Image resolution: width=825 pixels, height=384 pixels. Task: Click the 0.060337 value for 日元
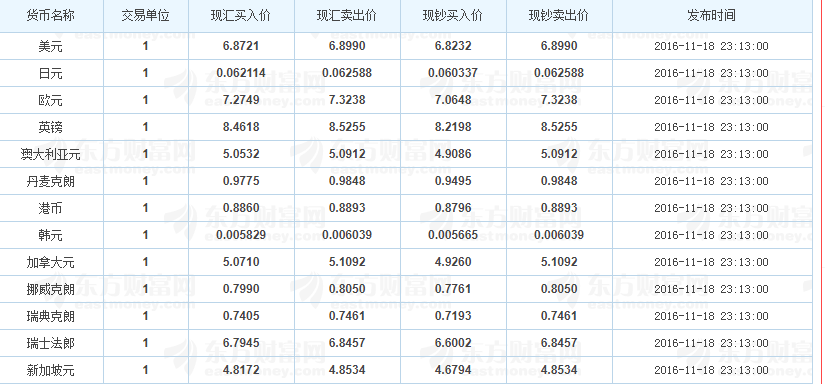point(453,73)
